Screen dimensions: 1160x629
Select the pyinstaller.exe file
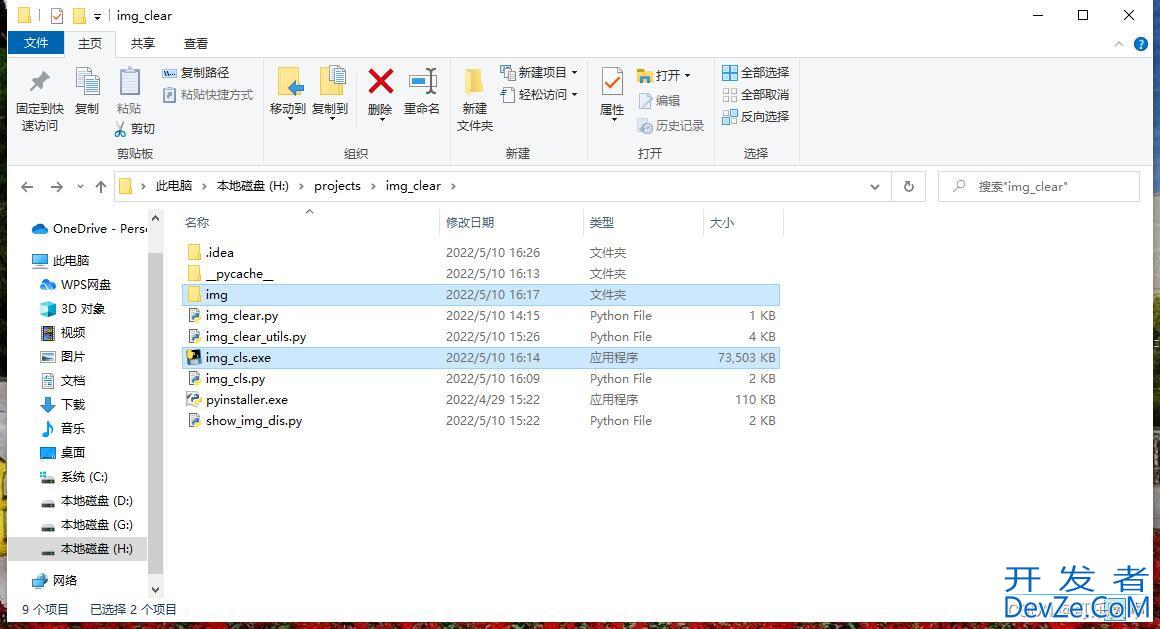tap(480, 400)
